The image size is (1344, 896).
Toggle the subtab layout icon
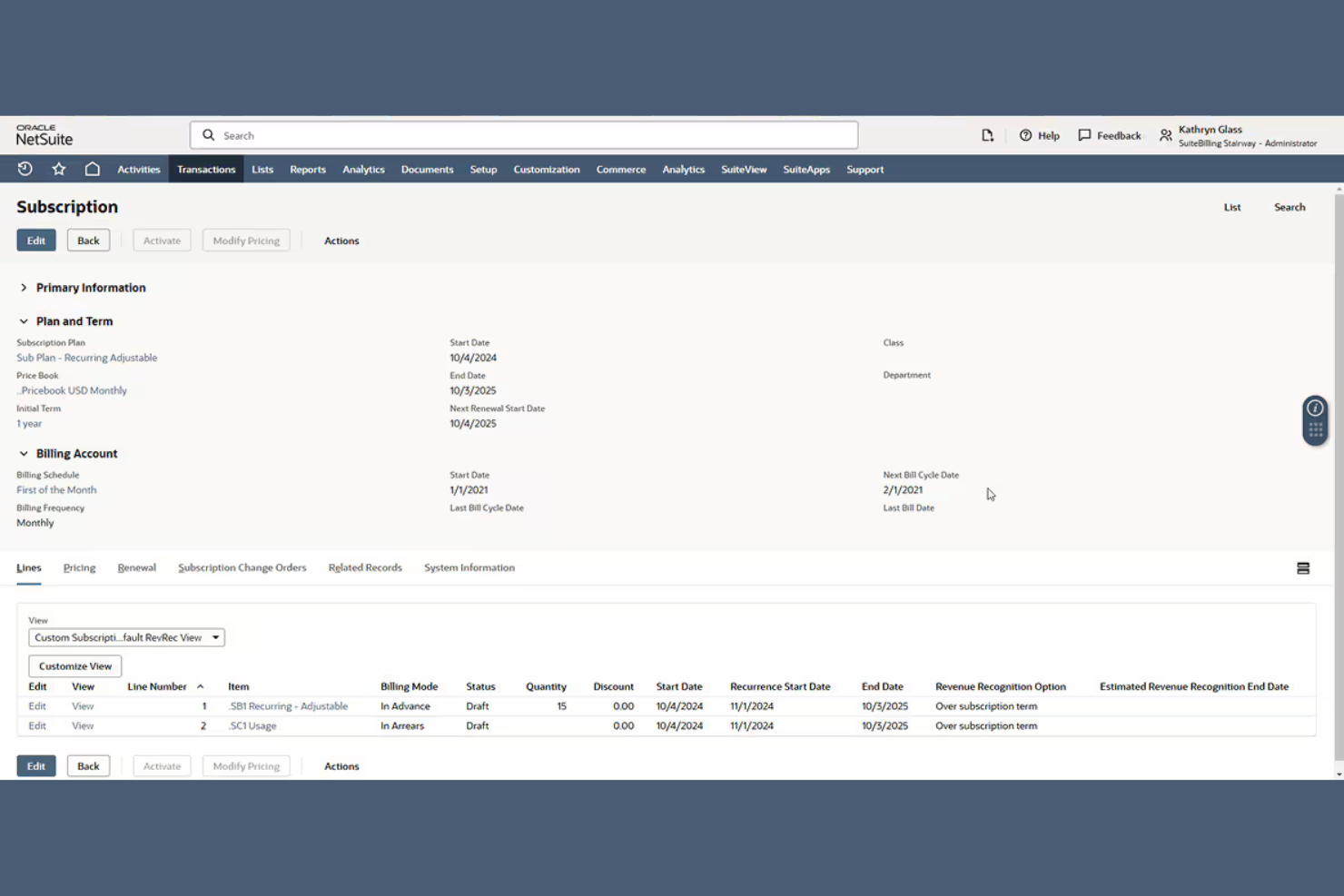1303,568
